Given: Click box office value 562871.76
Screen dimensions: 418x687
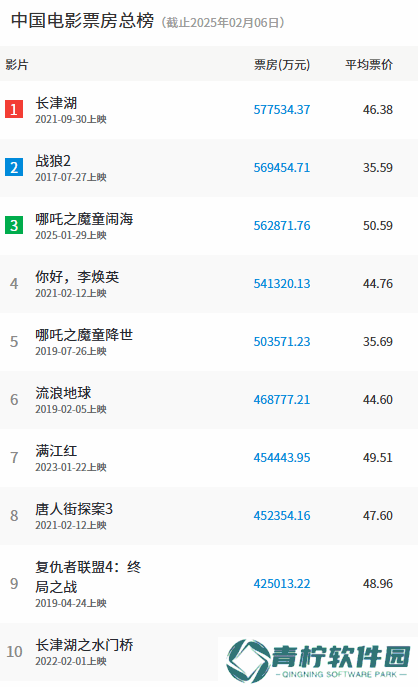Looking at the screenshot, I should tap(282, 226).
